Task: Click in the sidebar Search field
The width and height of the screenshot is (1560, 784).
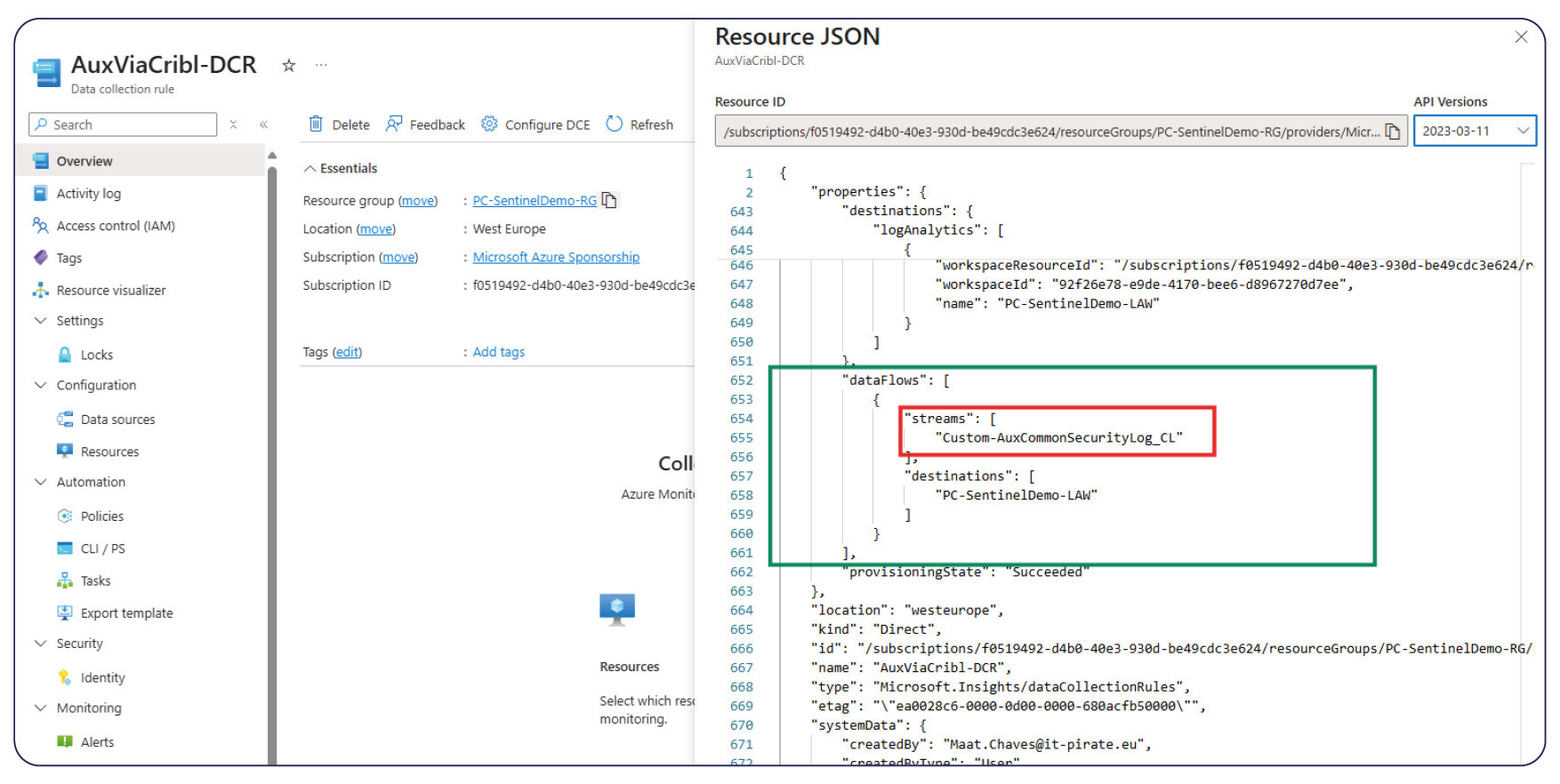Action: pos(123,124)
